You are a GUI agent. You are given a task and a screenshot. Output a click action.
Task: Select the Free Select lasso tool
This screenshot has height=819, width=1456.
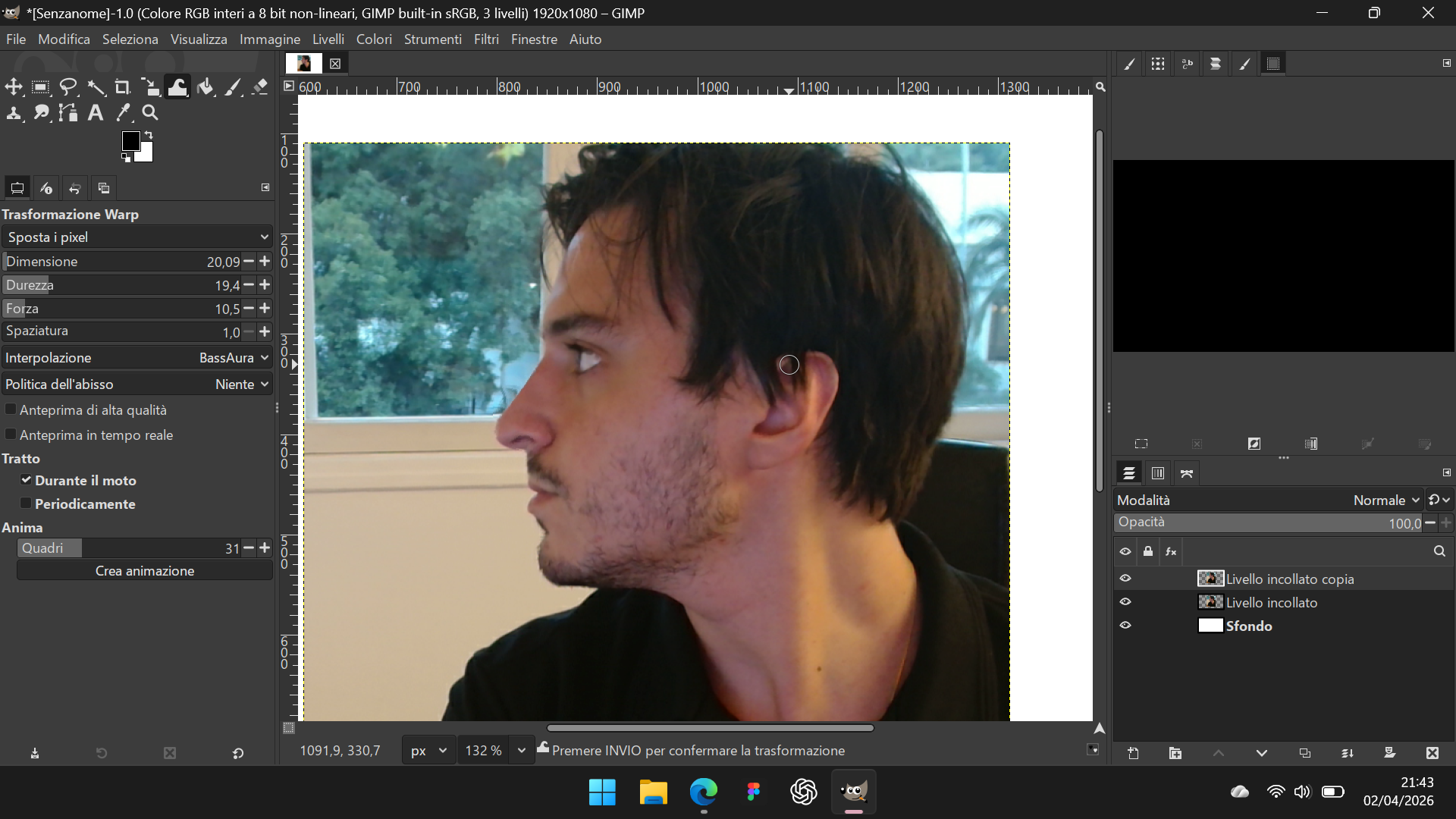[x=68, y=87]
